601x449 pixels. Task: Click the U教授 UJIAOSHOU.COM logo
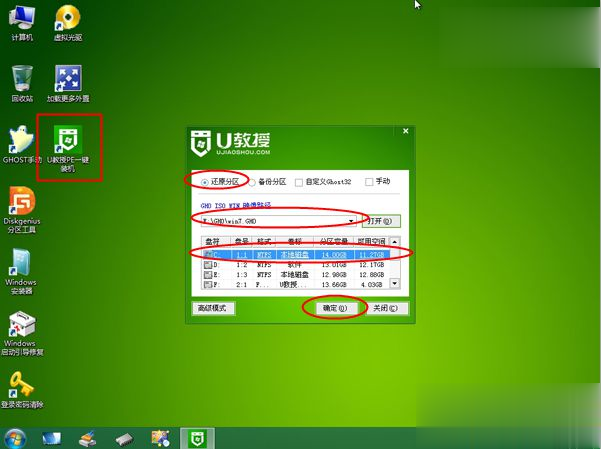point(230,143)
